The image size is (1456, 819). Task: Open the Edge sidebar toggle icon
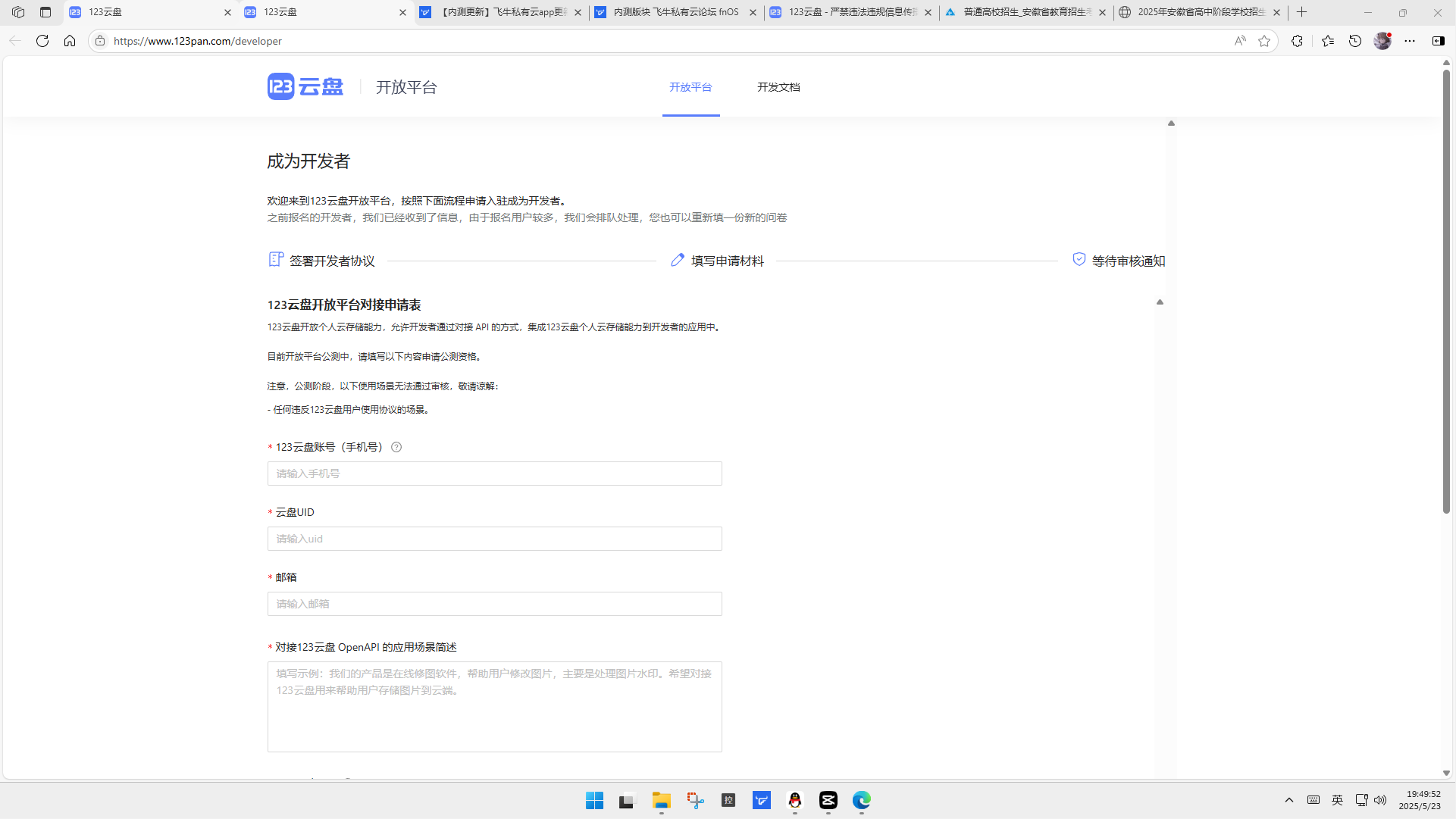(1438, 41)
